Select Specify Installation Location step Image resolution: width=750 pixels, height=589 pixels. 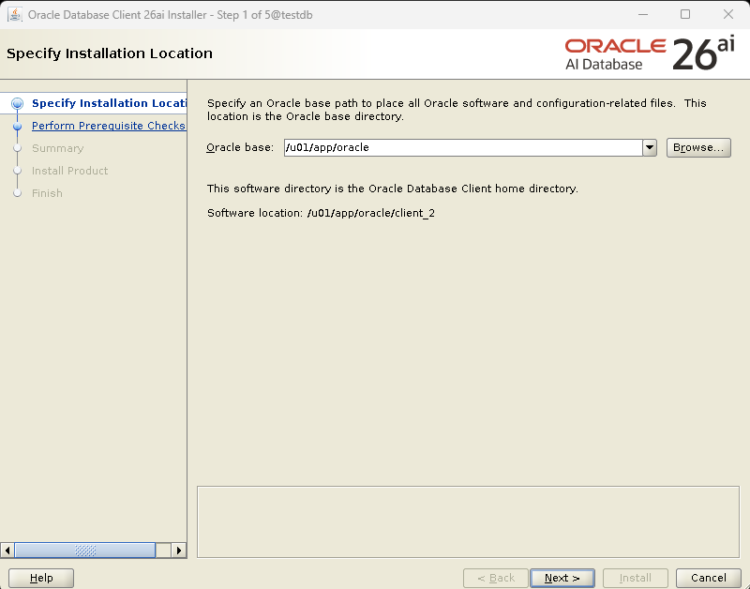(x=109, y=103)
